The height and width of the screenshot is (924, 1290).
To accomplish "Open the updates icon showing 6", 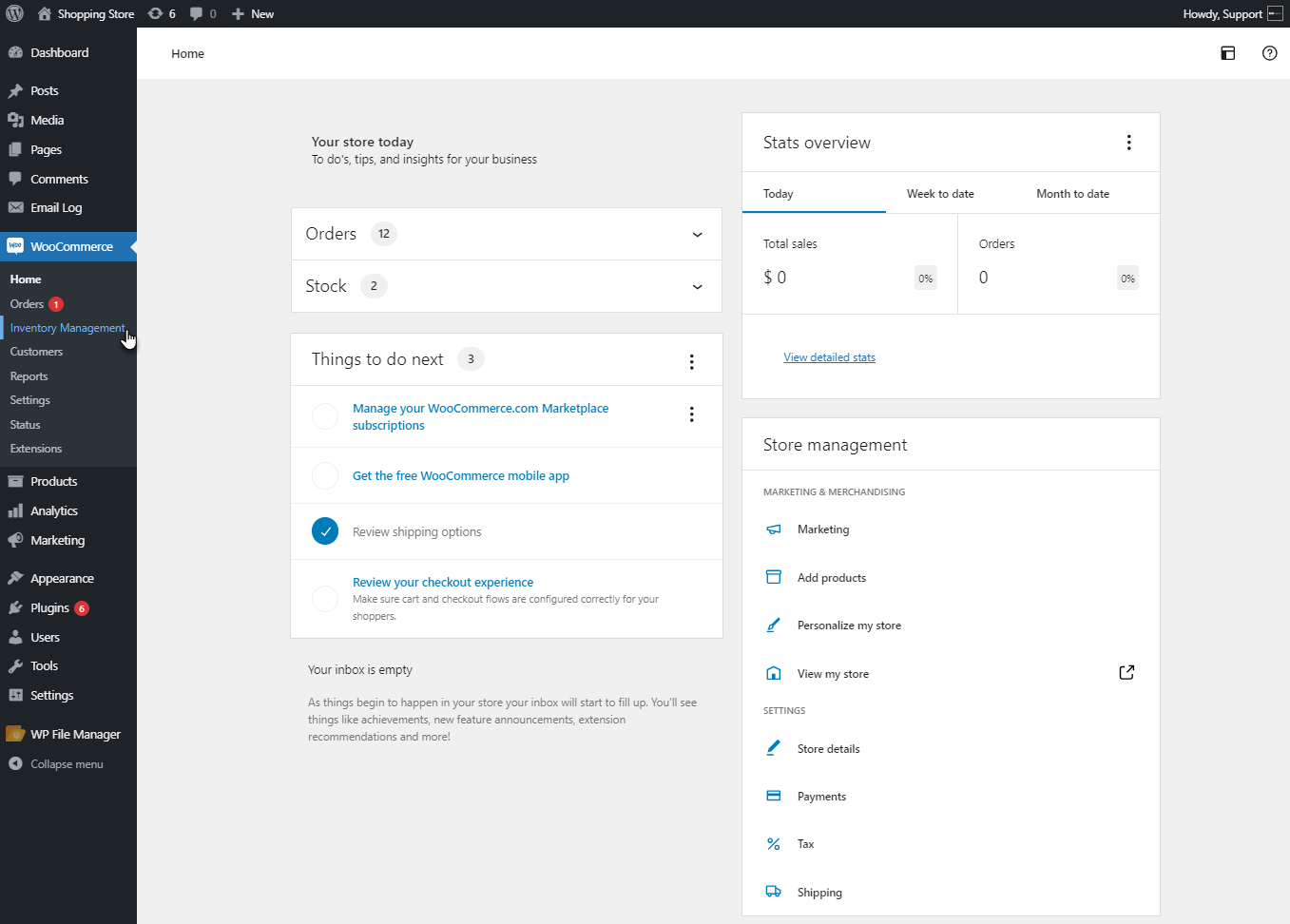I will pos(162,13).
